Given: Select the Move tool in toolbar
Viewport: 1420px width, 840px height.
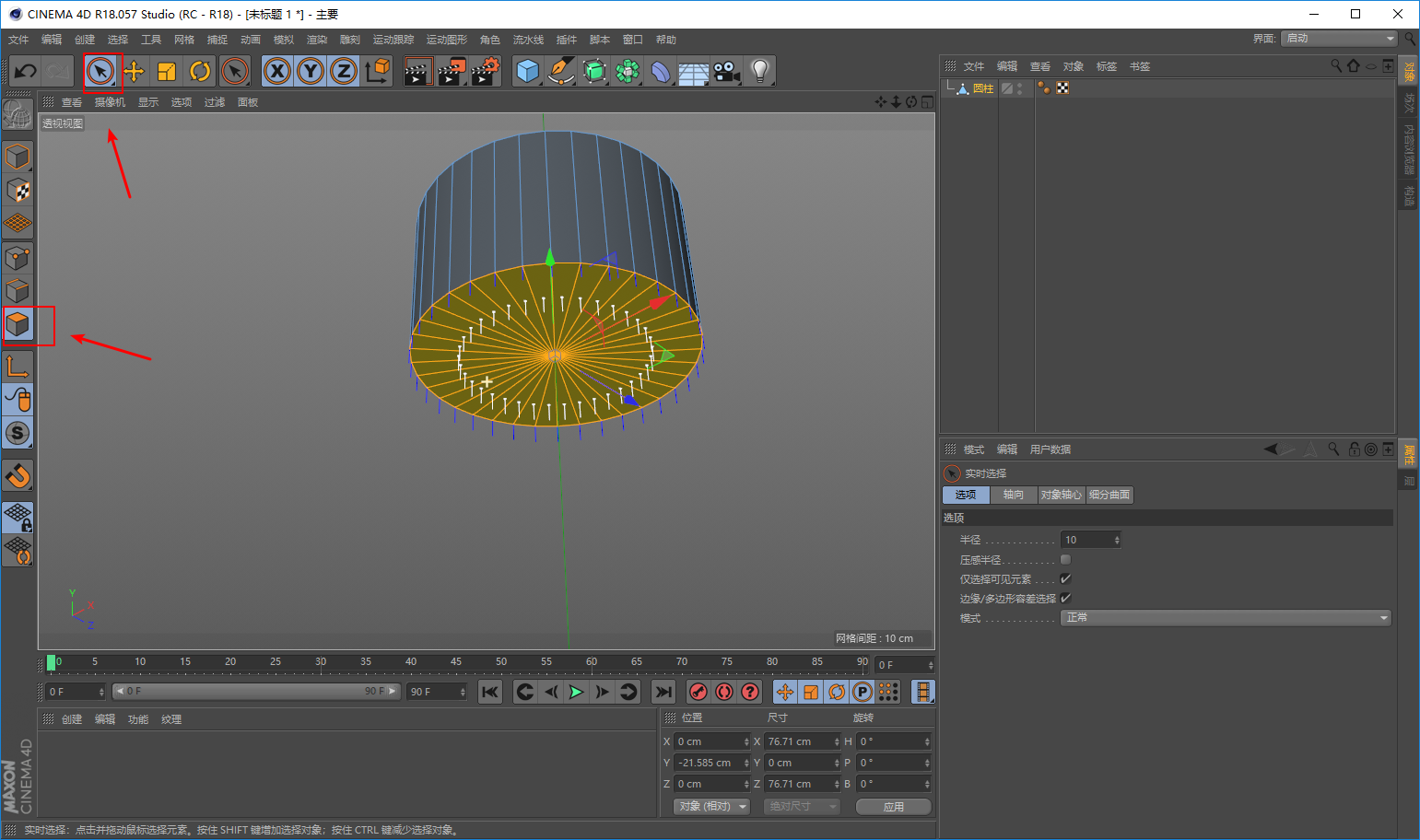Looking at the screenshot, I should click(134, 71).
